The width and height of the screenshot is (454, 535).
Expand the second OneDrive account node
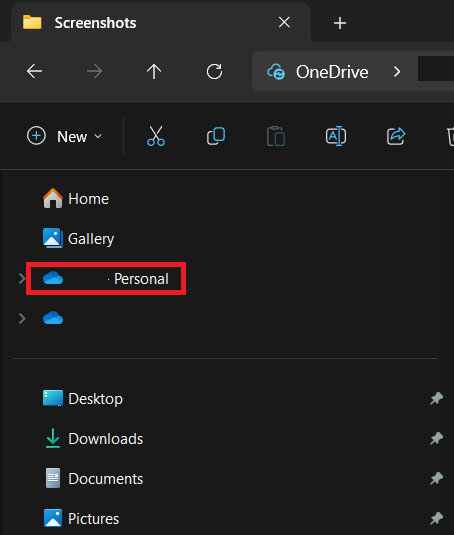point(22,319)
